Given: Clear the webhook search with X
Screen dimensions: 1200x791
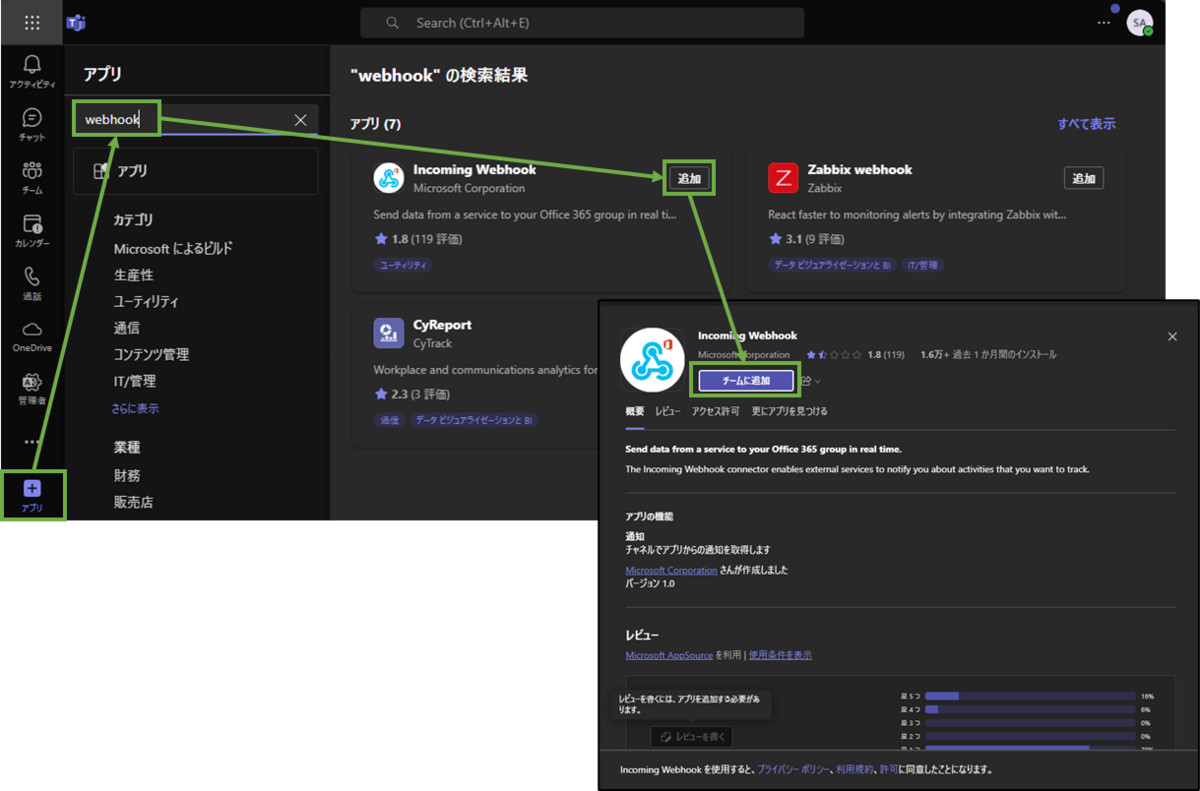Looking at the screenshot, I should point(300,120).
